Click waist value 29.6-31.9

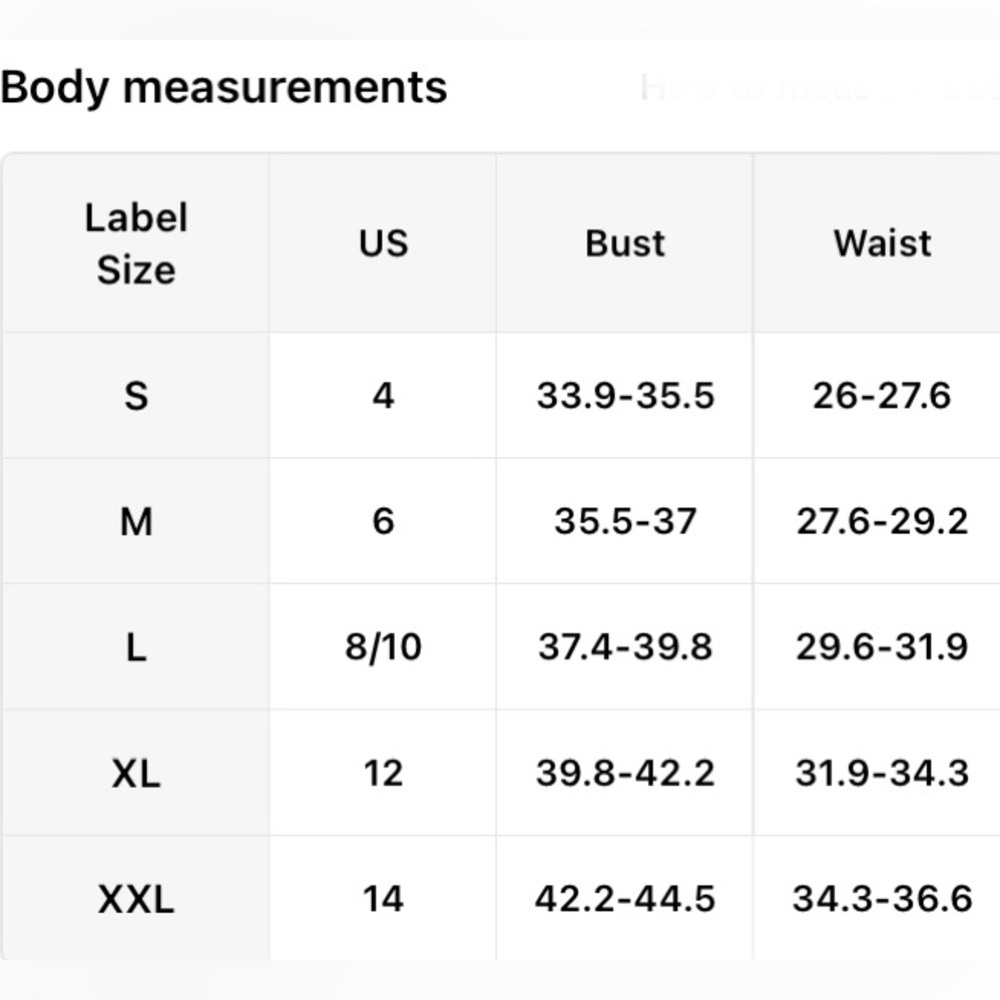[x=883, y=648]
